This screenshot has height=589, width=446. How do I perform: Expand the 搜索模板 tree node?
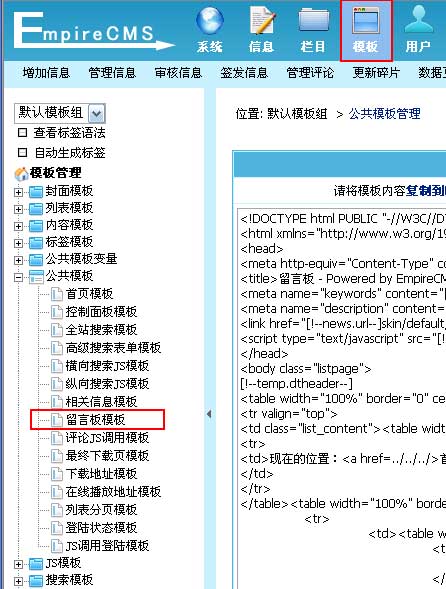(18, 581)
